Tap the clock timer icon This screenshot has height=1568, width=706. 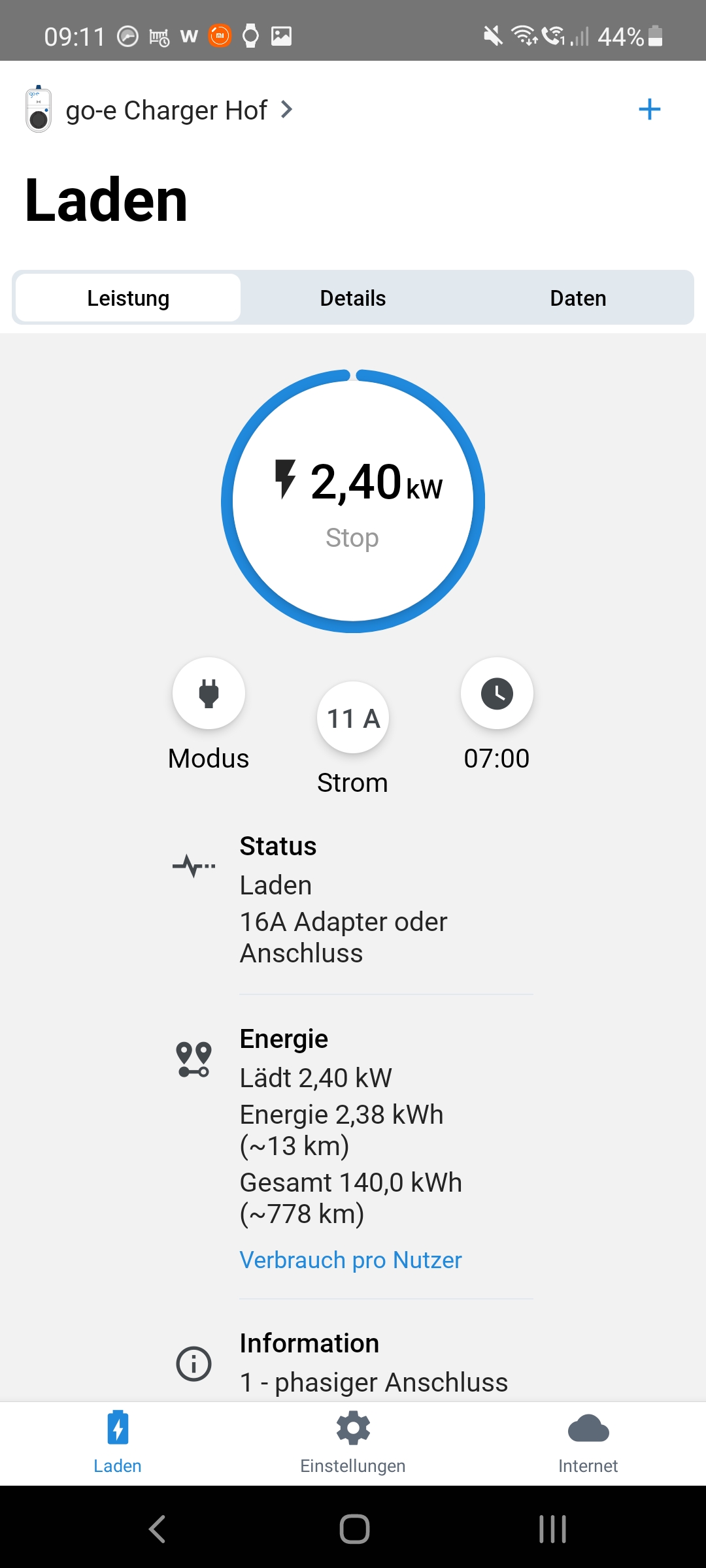[x=497, y=693]
